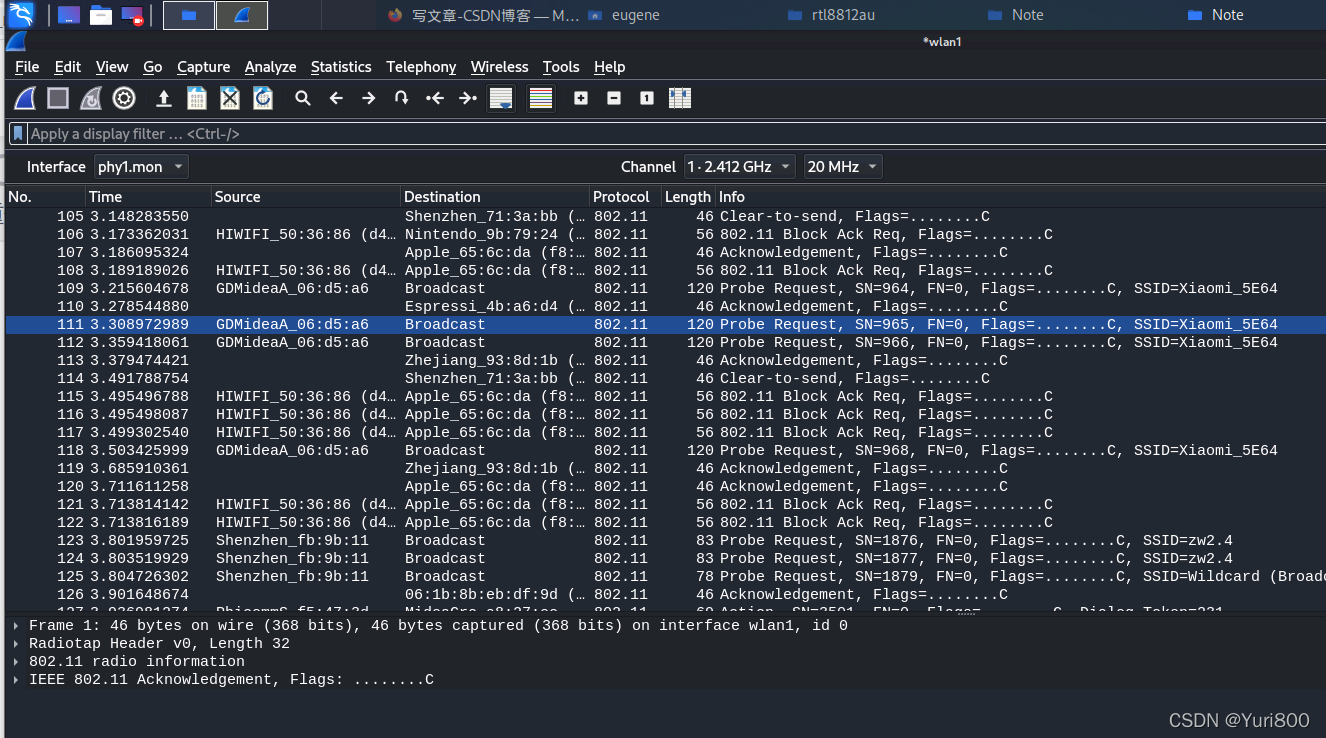
Task: Click the screen recorder panel icon
Action: pyautogui.click(x=132, y=15)
